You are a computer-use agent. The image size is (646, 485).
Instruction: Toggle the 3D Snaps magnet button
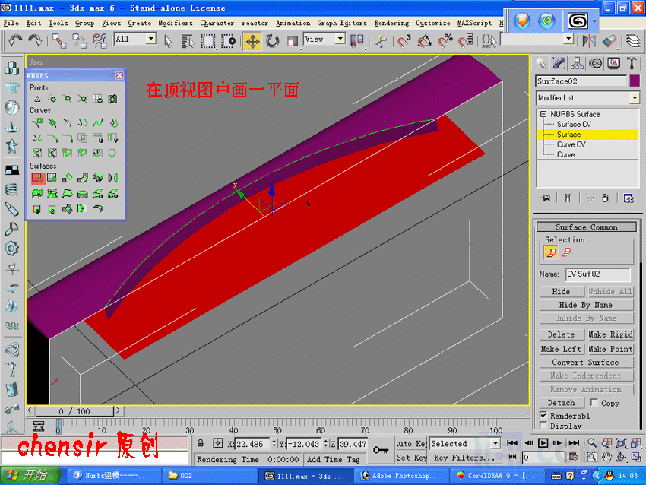pyautogui.click(x=404, y=41)
